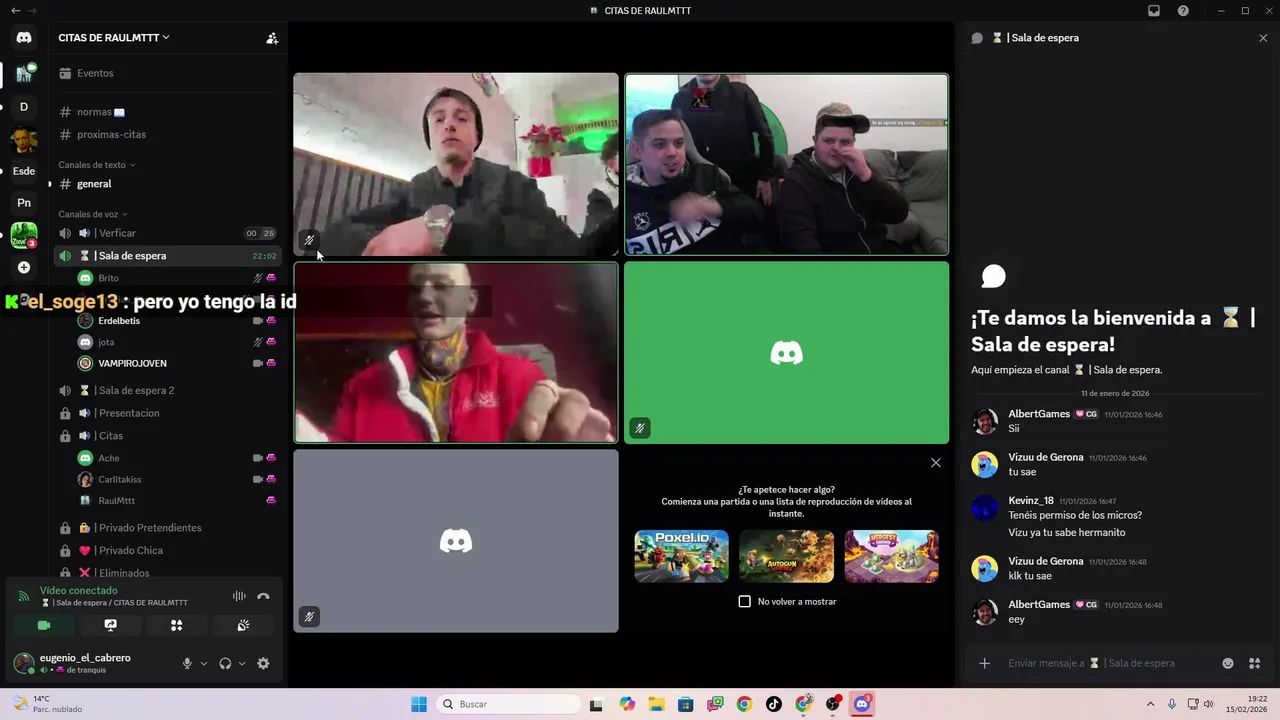Image resolution: width=1280 pixels, height=720 pixels.
Task: Open the server labeled Esde
Action: (24, 171)
